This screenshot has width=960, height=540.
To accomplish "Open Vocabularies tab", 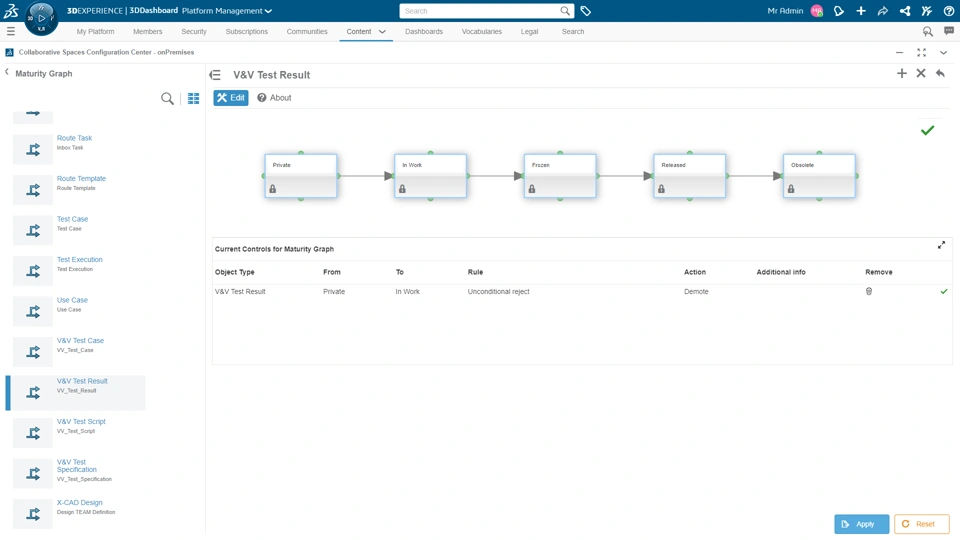I will 482,31.
